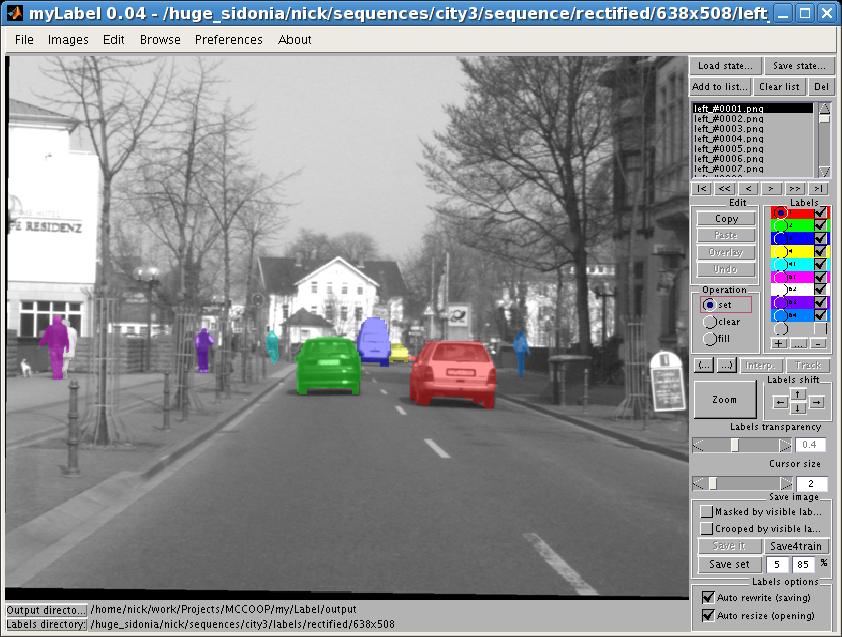Go to next image with > button
Screen dimensions: 842x637
(771, 189)
